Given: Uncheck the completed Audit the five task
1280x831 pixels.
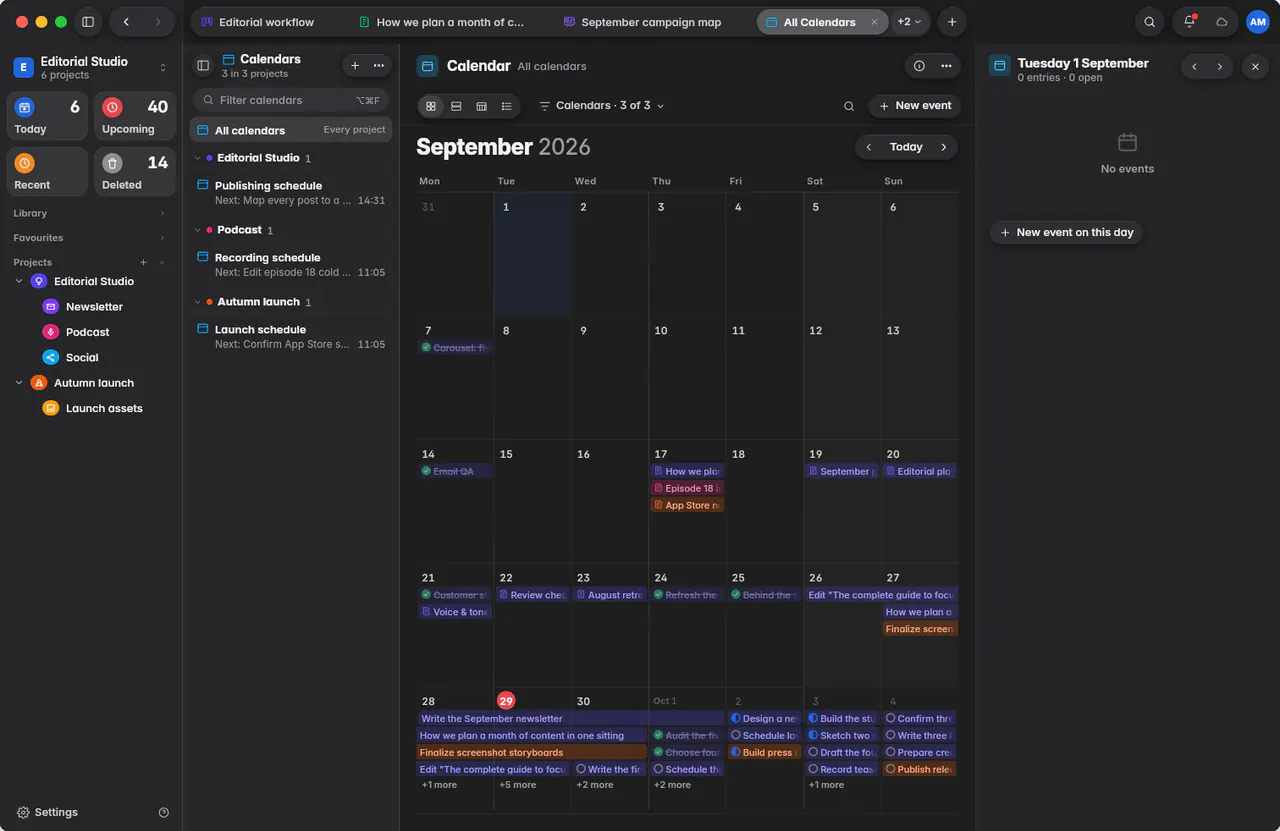Looking at the screenshot, I should (658, 735).
